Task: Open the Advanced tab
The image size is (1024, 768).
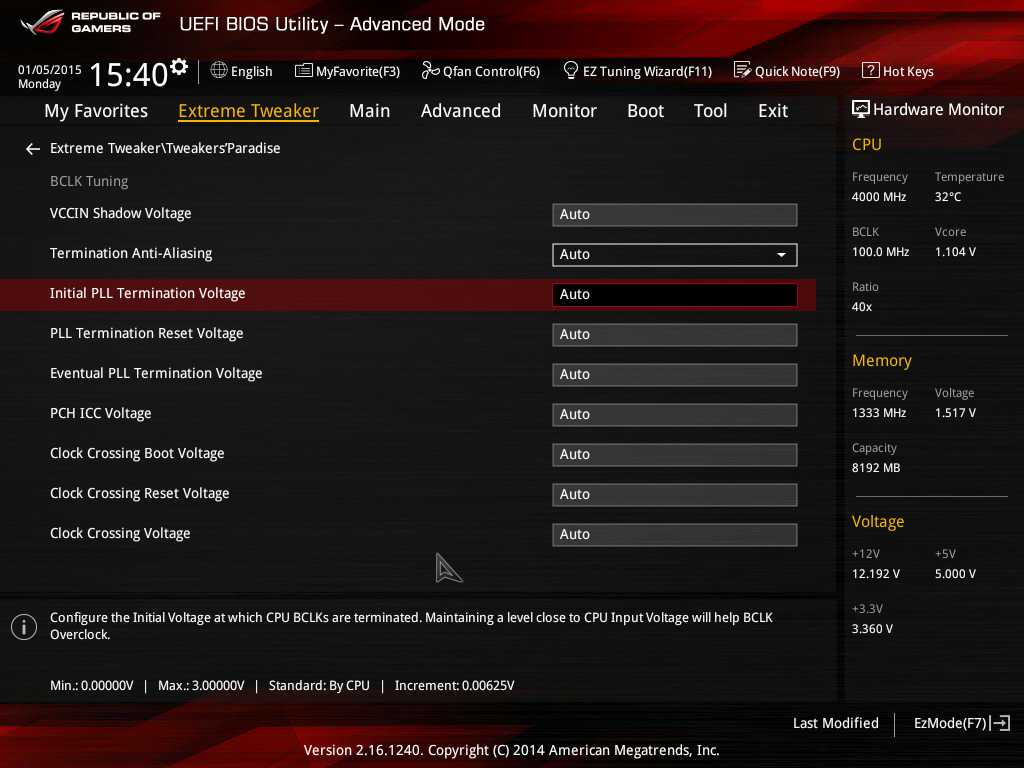Action: pos(460,111)
